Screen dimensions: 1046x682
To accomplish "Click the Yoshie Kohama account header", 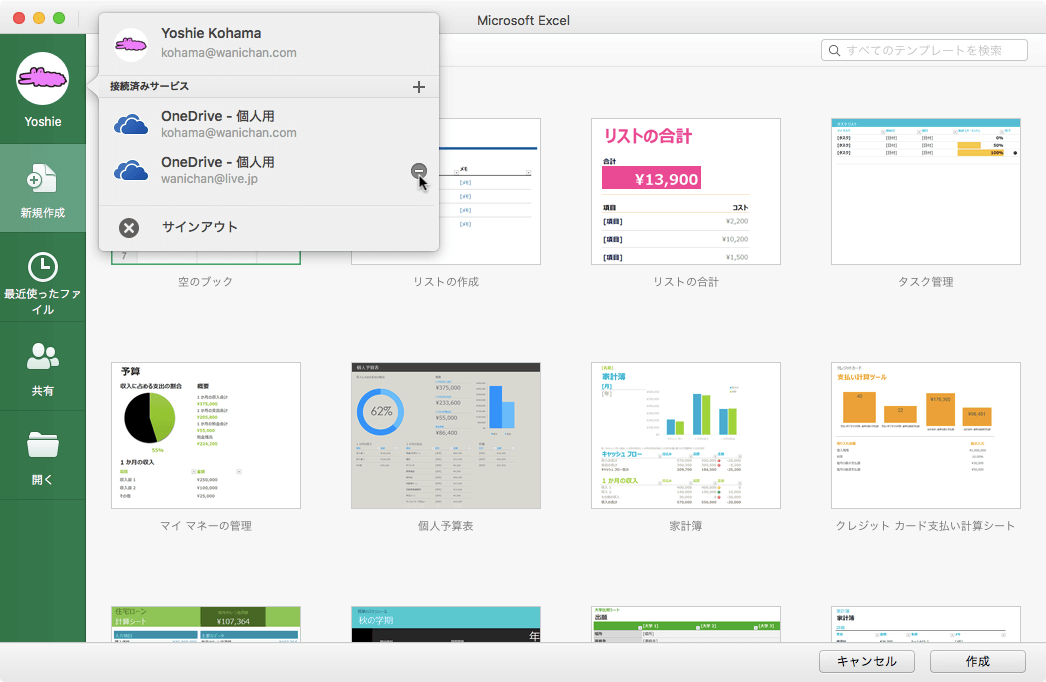I will tap(269, 43).
